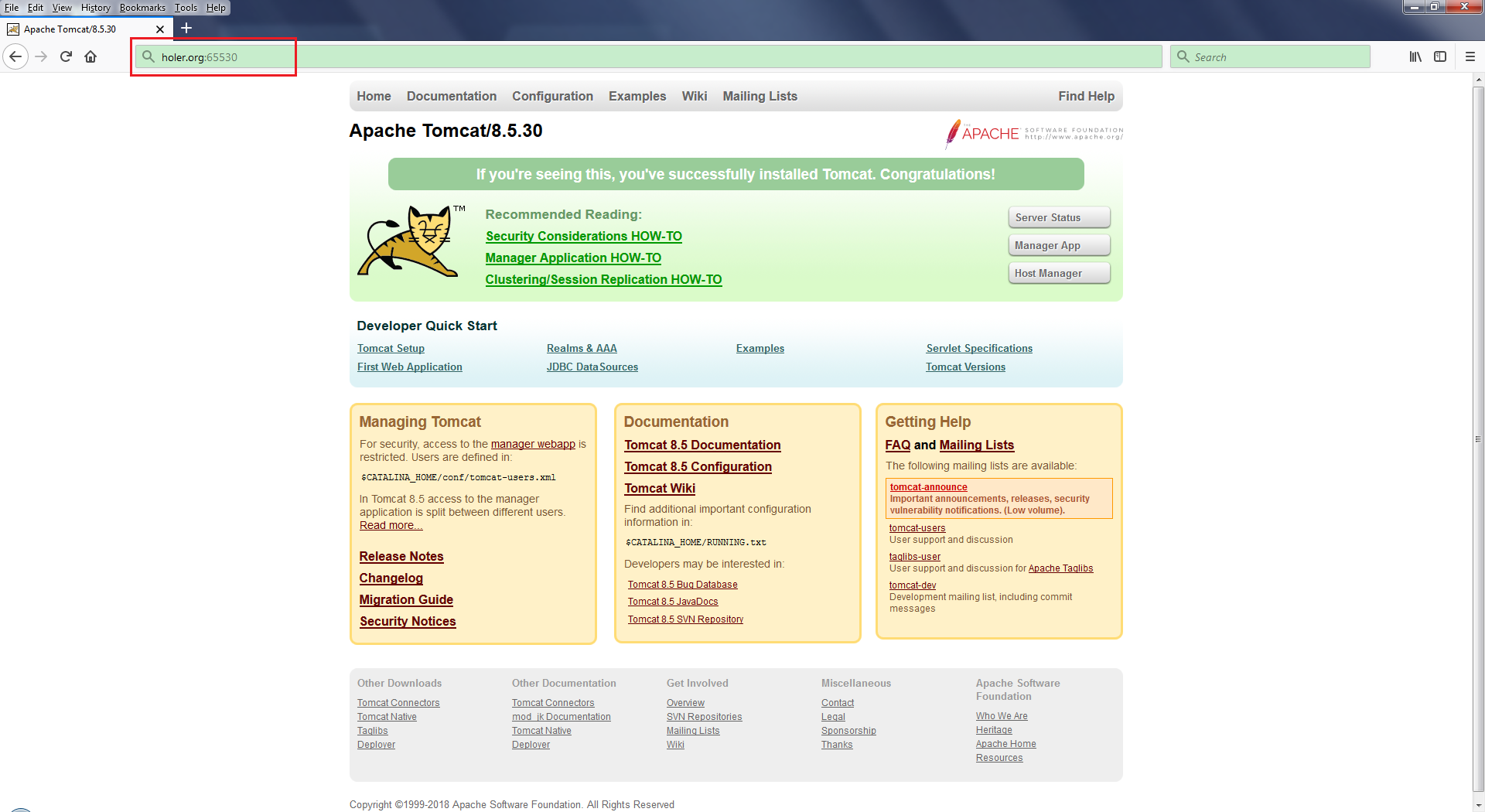The width and height of the screenshot is (1485, 812).
Task: Open the Bookmarks menu
Action: tap(142, 8)
